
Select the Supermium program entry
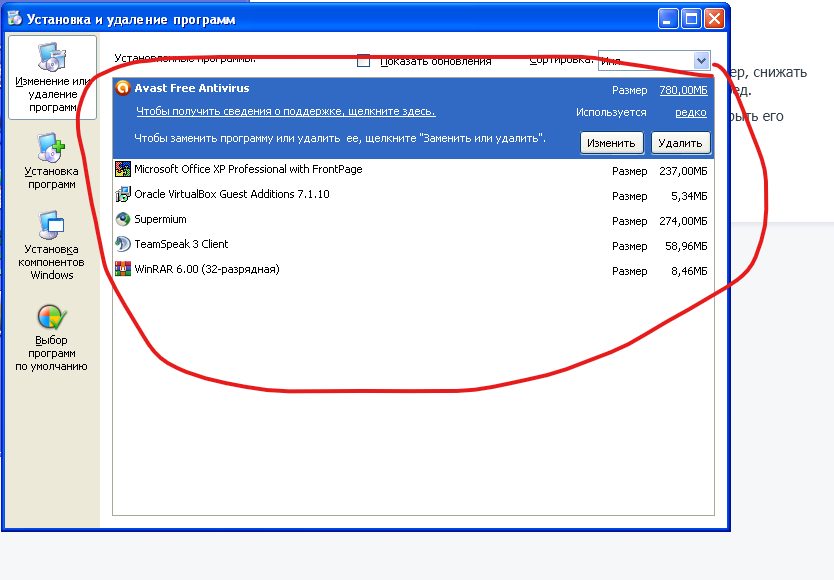pyautogui.click(x=413, y=220)
